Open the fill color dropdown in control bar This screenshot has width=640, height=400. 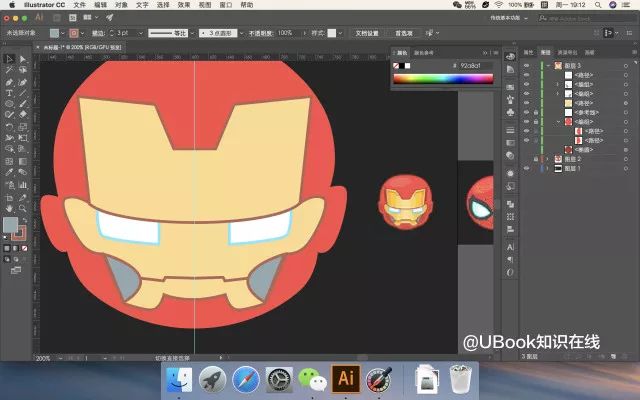62,33
